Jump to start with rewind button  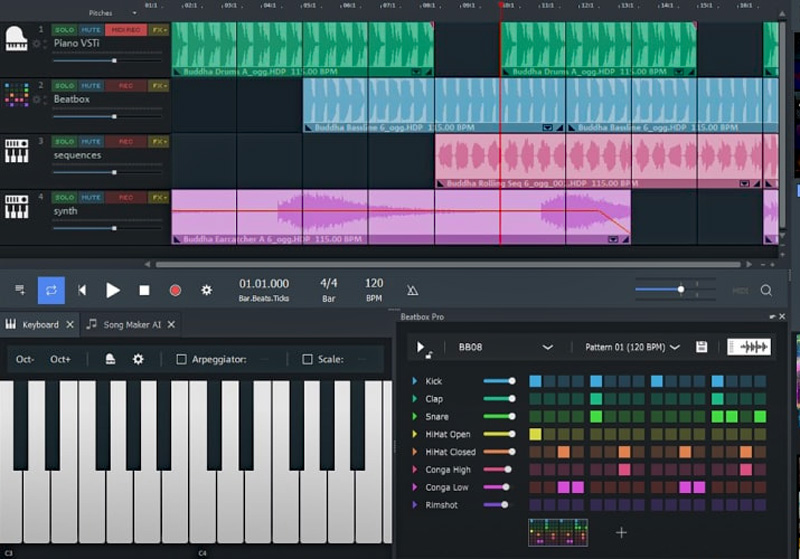point(82,290)
